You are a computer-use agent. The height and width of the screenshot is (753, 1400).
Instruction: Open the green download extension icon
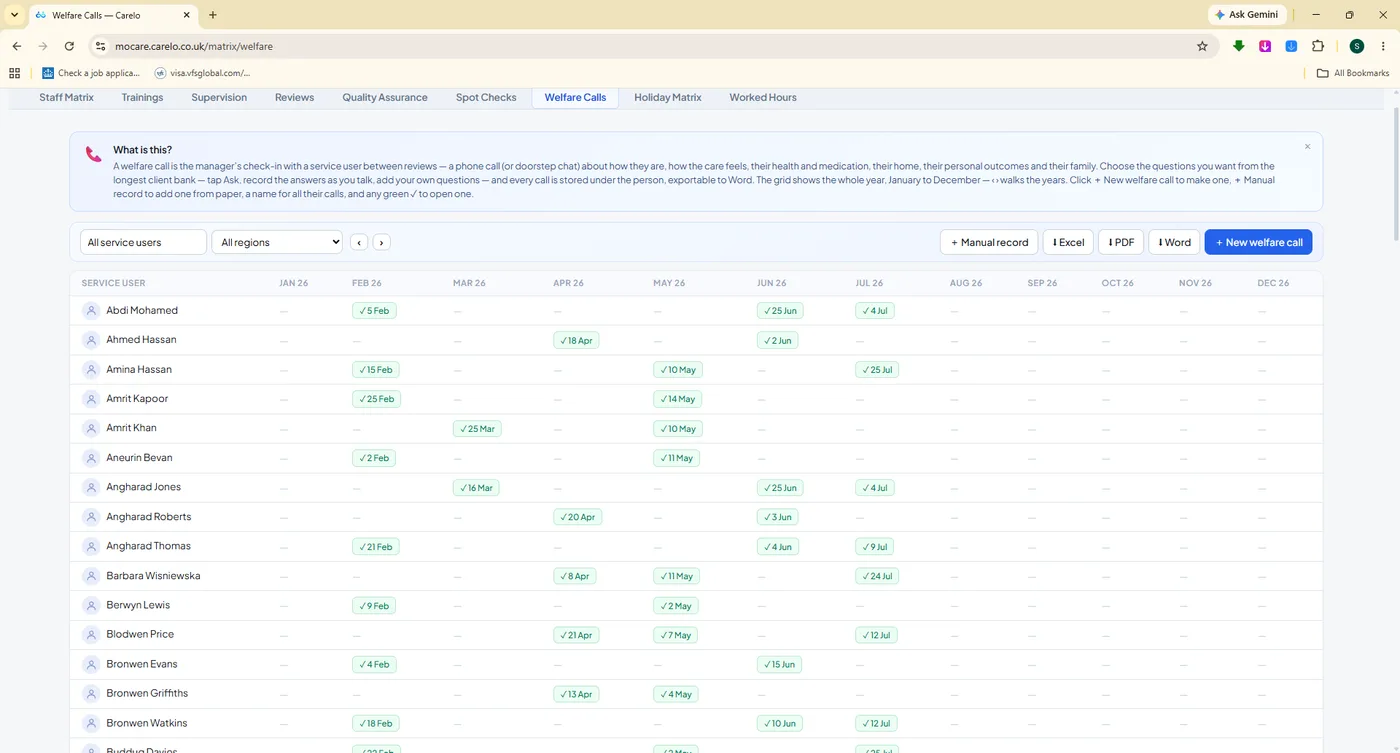1239,46
